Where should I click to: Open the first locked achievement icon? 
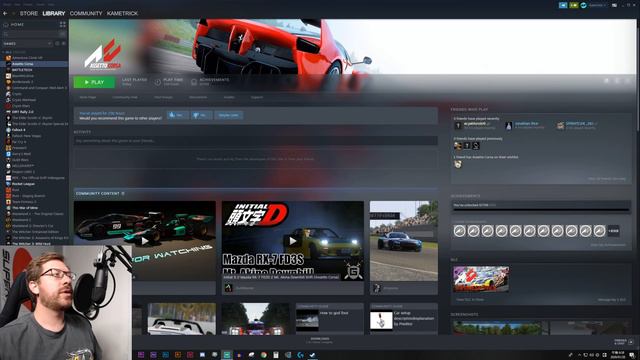[x=460, y=231]
